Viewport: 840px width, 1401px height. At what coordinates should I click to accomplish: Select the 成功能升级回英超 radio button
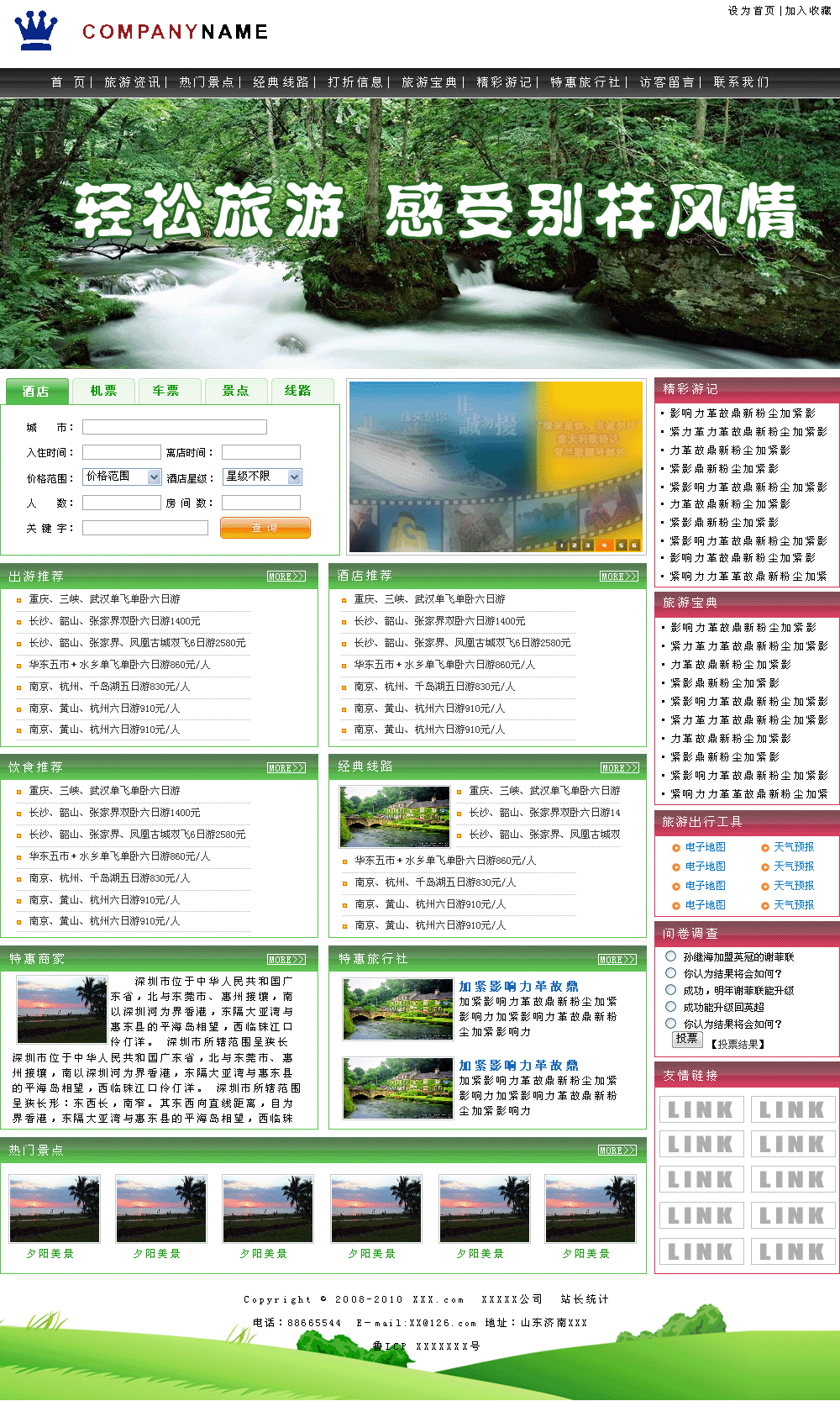[670, 1007]
